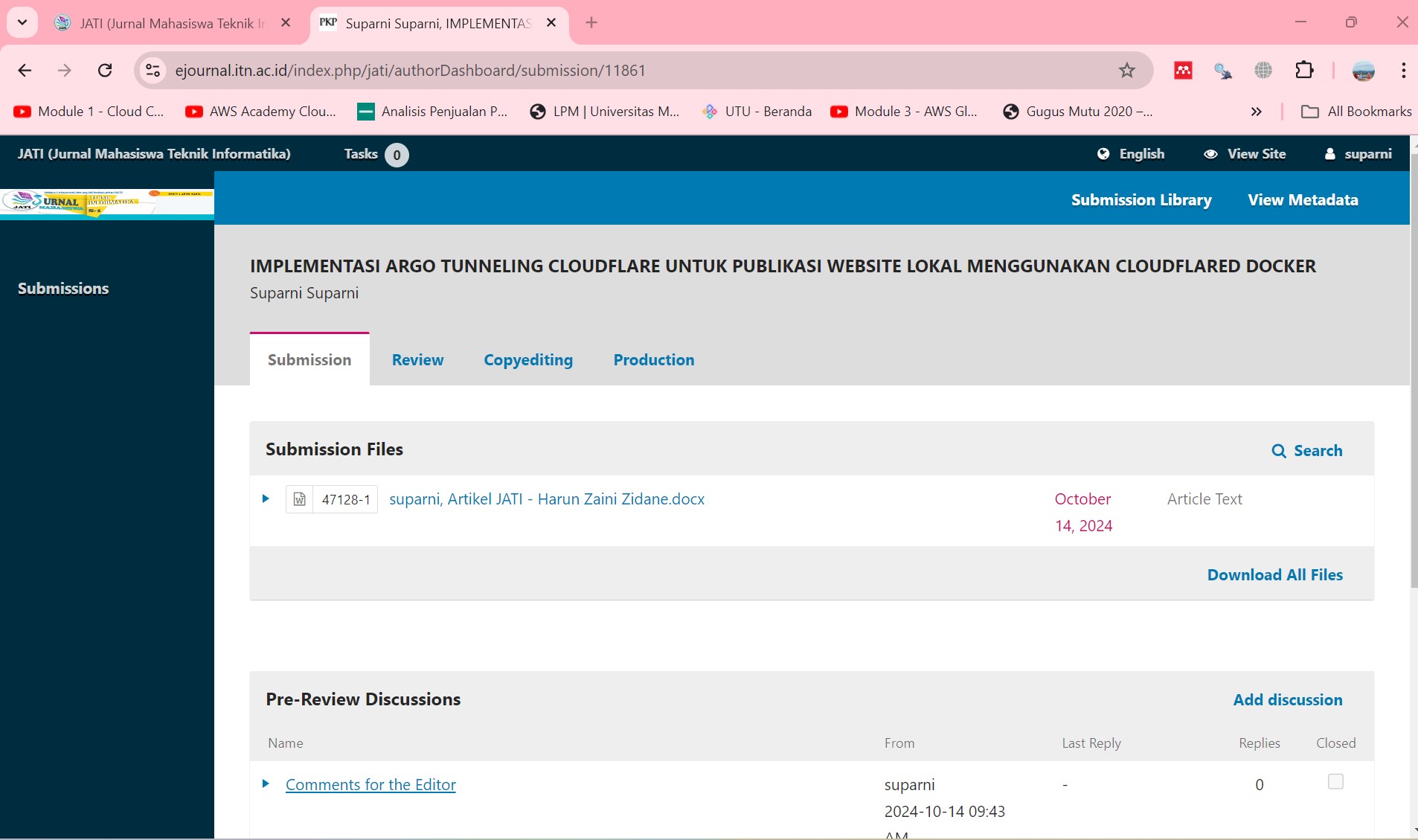Open Submissions in the sidebar
The width and height of the screenshot is (1418, 840).
63,289
